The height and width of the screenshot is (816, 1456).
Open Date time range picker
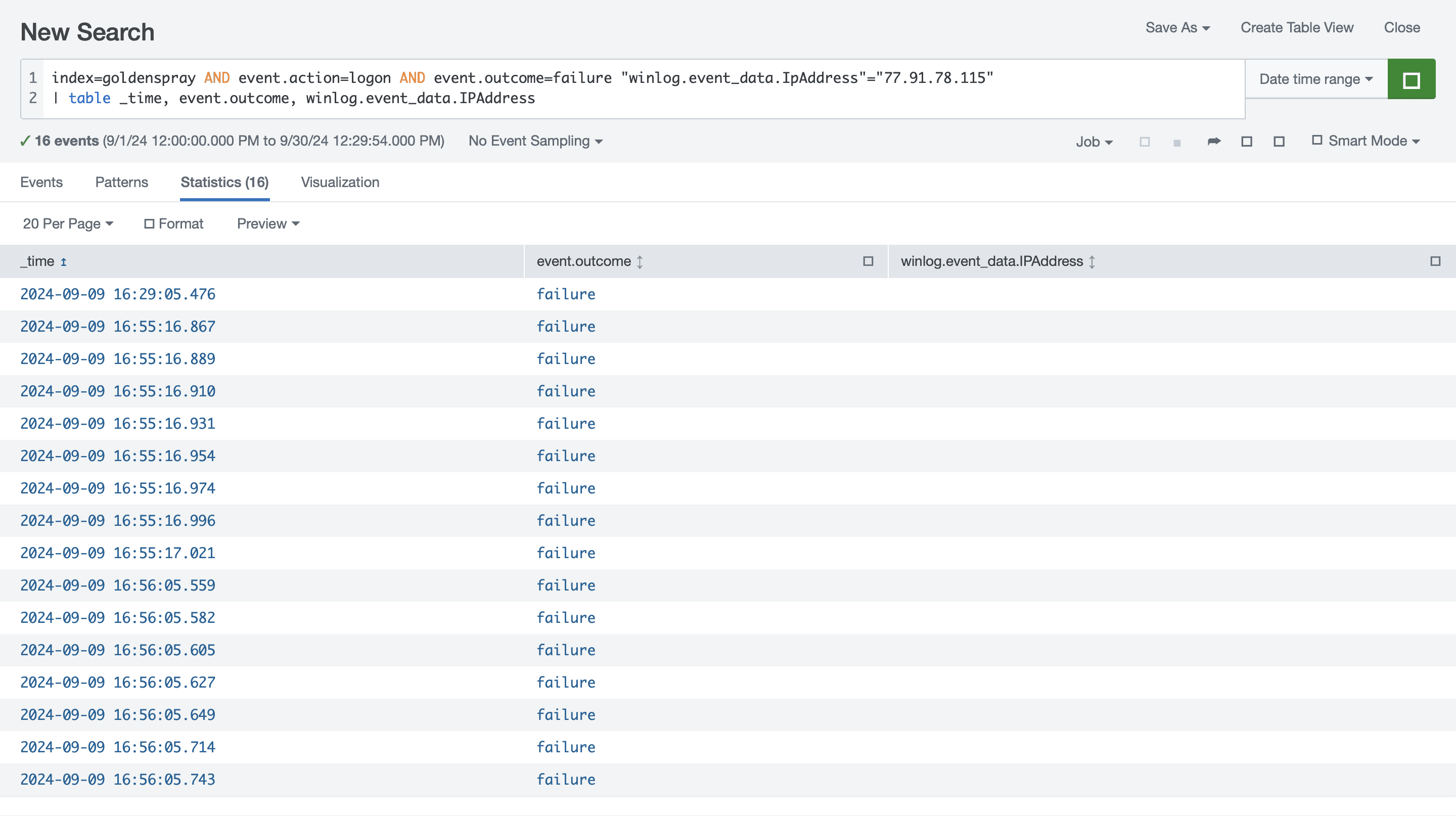click(x=1316, y=79)
